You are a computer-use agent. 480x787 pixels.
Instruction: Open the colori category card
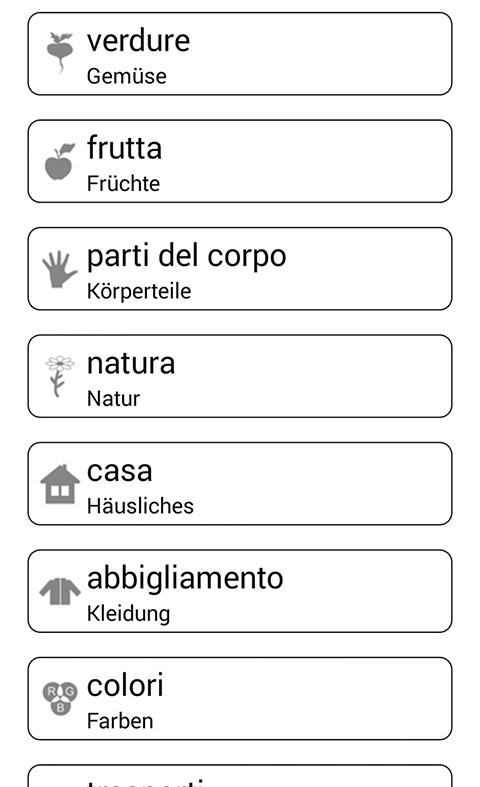click(x=240, y=698)
